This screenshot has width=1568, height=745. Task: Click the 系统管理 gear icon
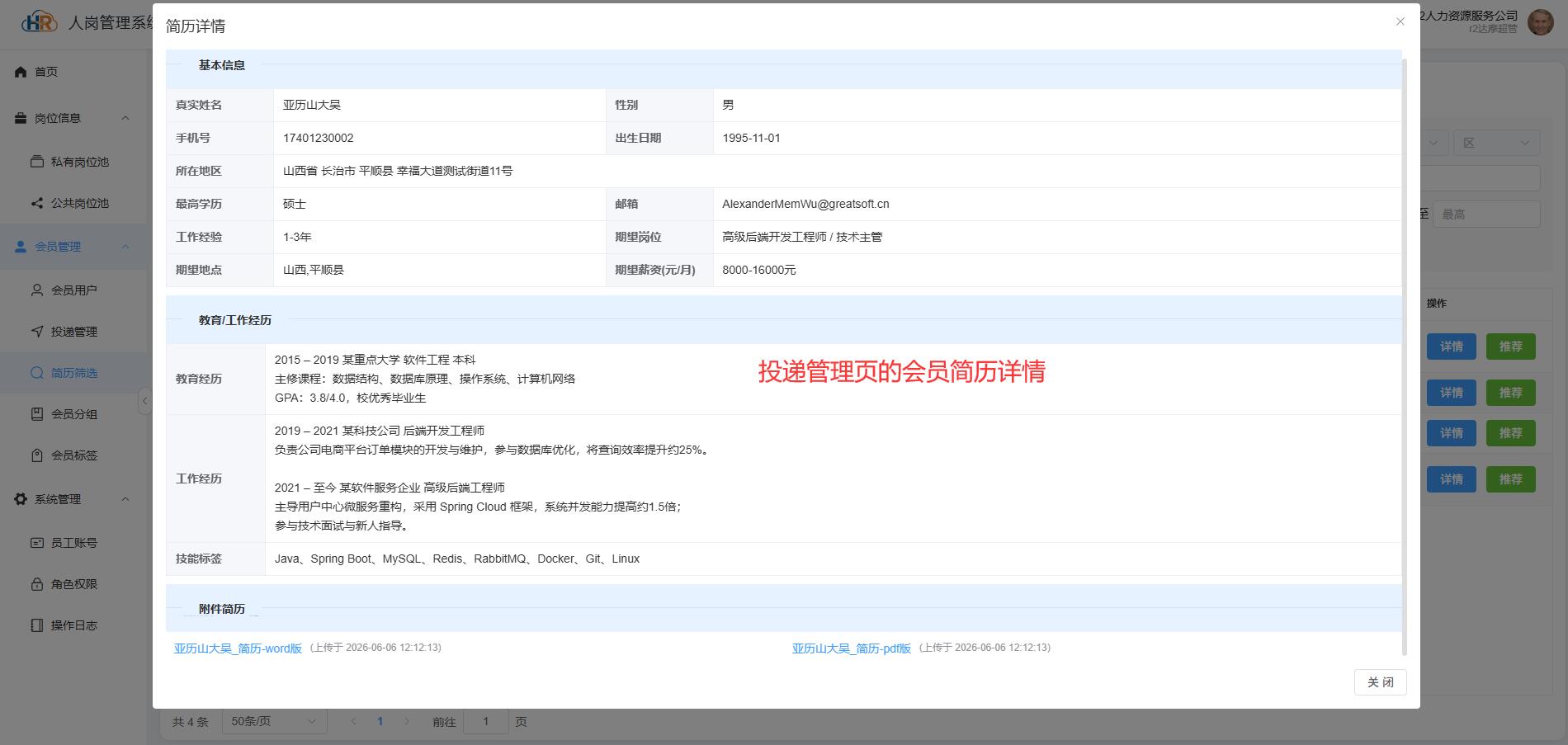coord(21,499)
